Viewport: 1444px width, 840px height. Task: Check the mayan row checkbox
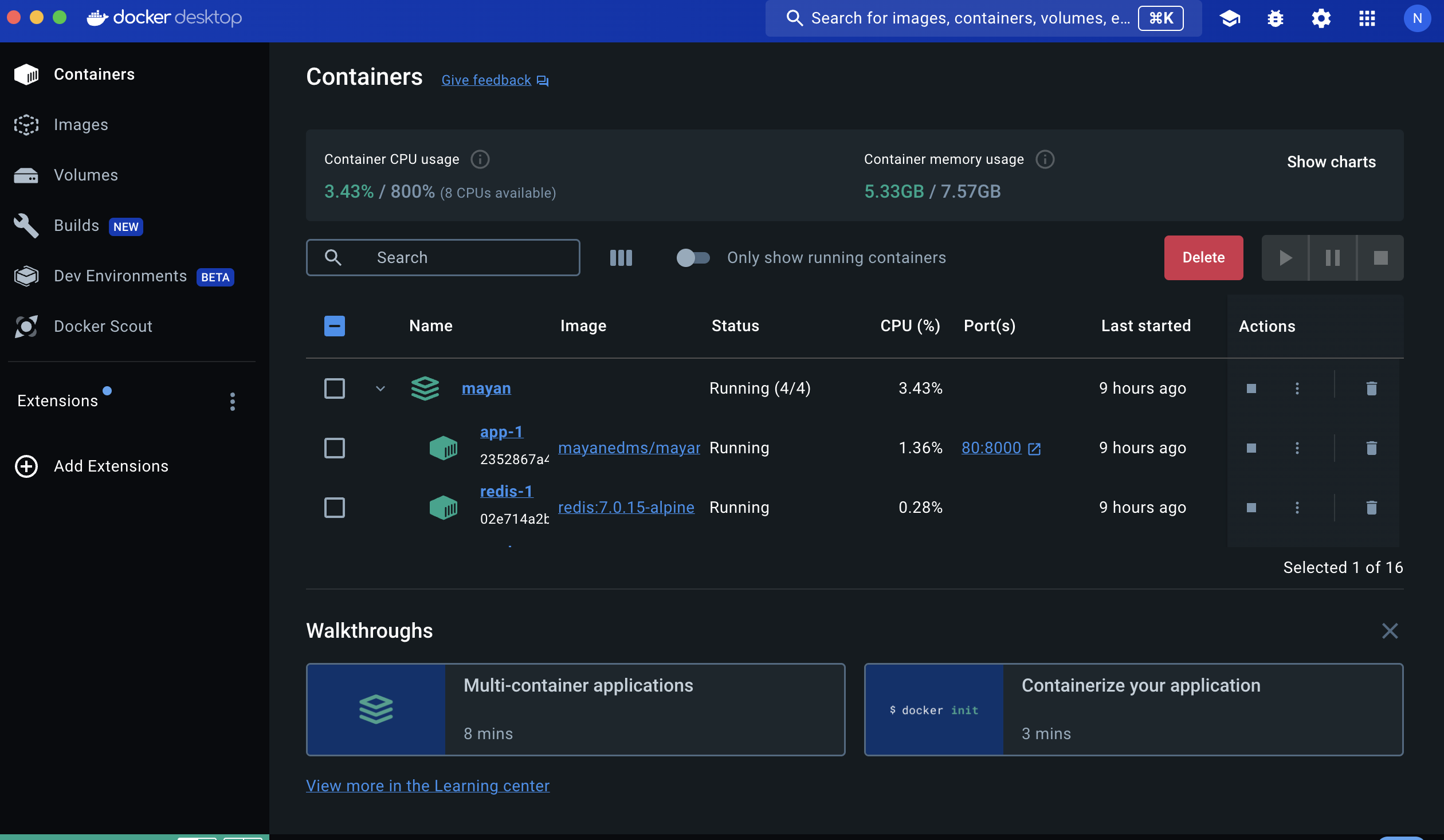click(x=335, y=388)
